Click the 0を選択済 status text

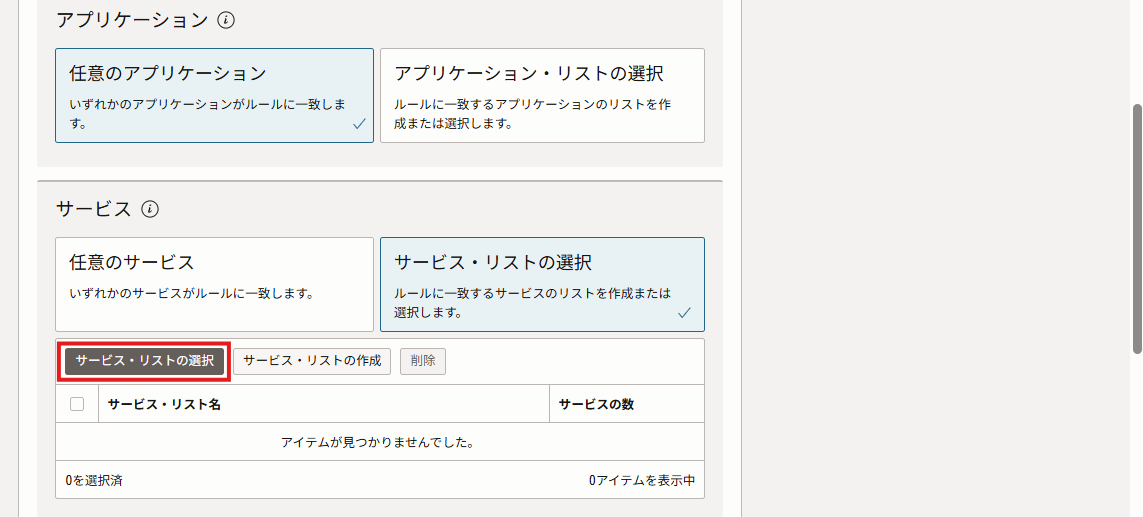(x=94, y=480)
